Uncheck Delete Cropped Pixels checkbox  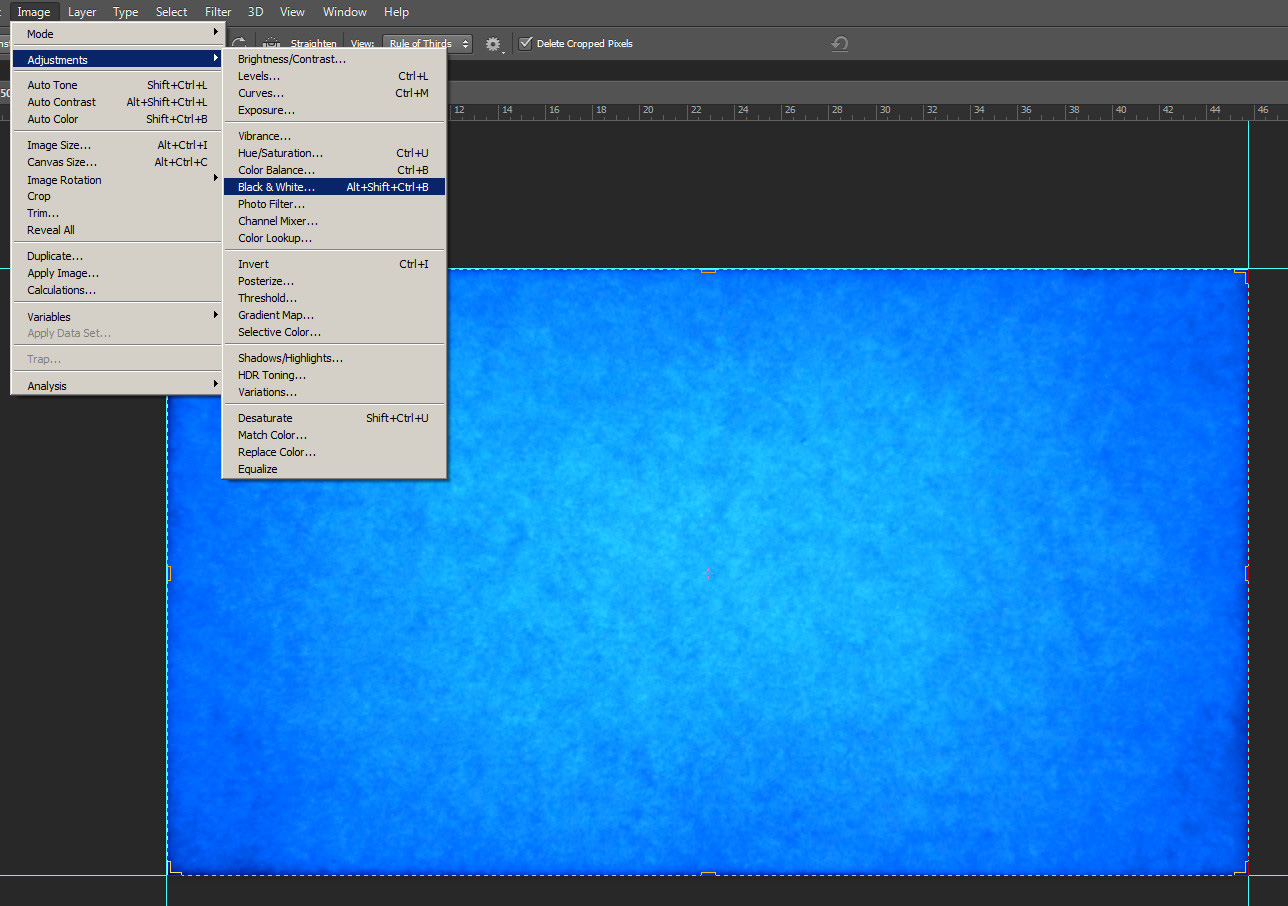point(526,44)
